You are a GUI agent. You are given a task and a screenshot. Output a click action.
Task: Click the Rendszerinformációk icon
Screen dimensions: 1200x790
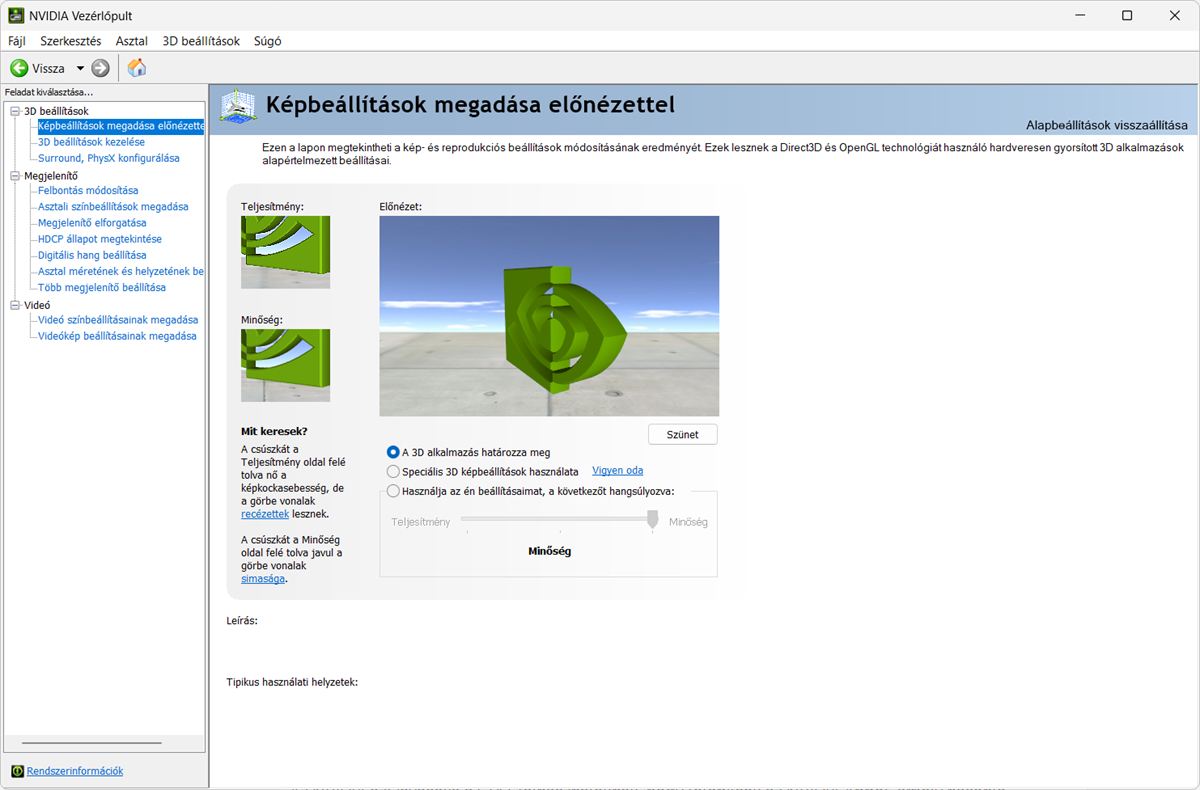point(17,771)
